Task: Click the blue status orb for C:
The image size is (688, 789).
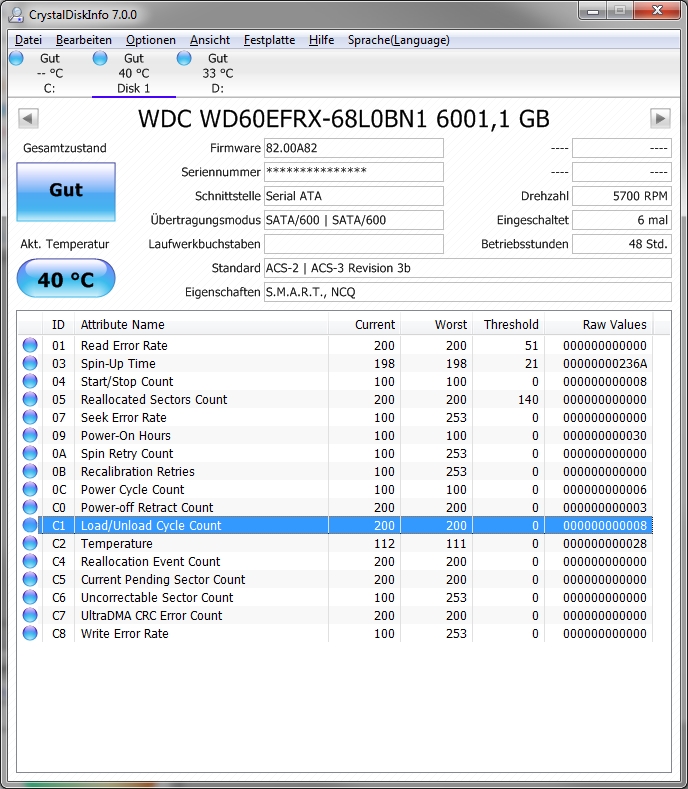Action: (x=17, y=58)
